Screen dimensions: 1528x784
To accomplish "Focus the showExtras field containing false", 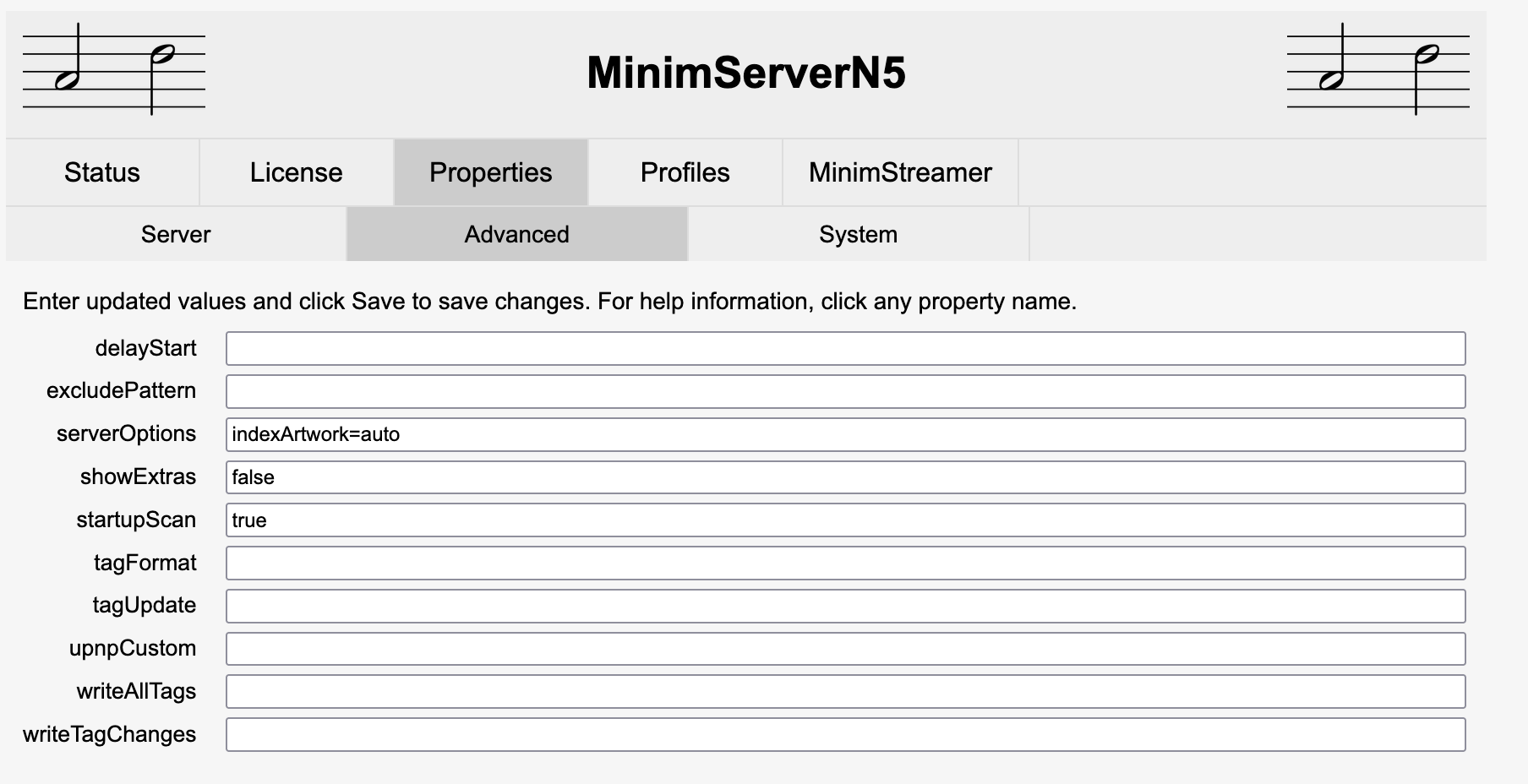I will [x=845, y=477].
